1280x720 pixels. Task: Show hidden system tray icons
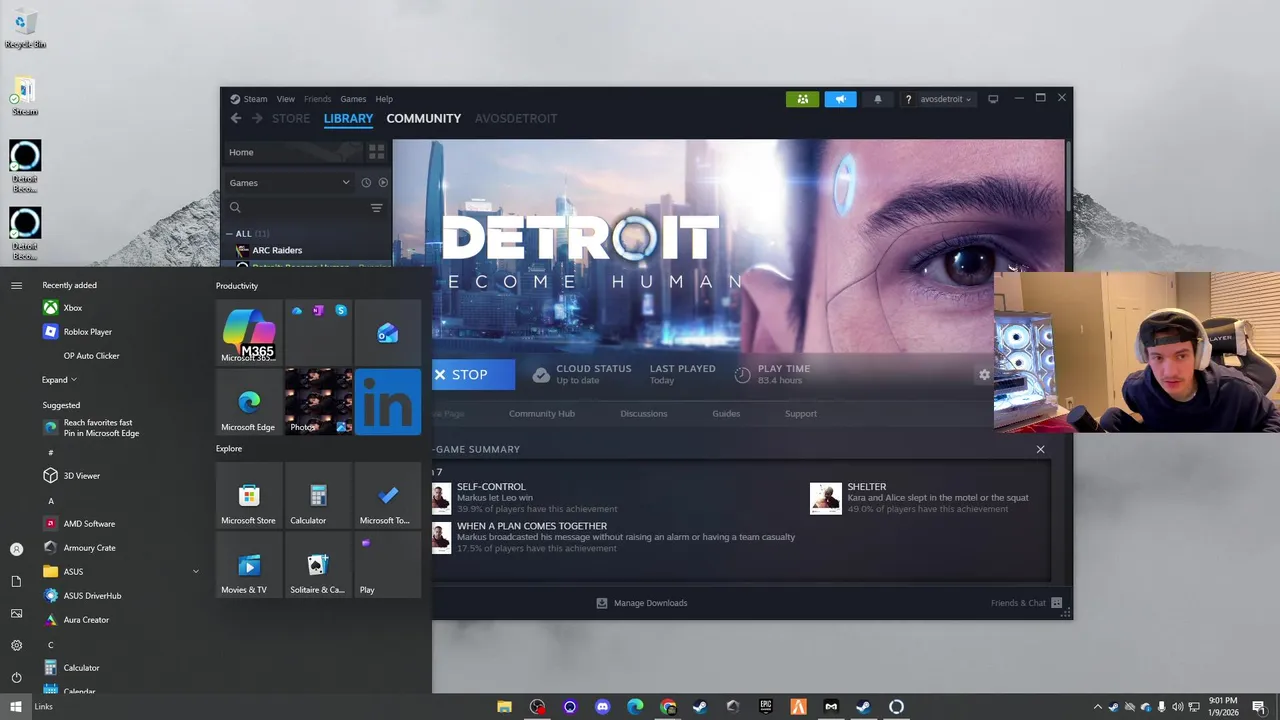click(x=1098, y=707)
